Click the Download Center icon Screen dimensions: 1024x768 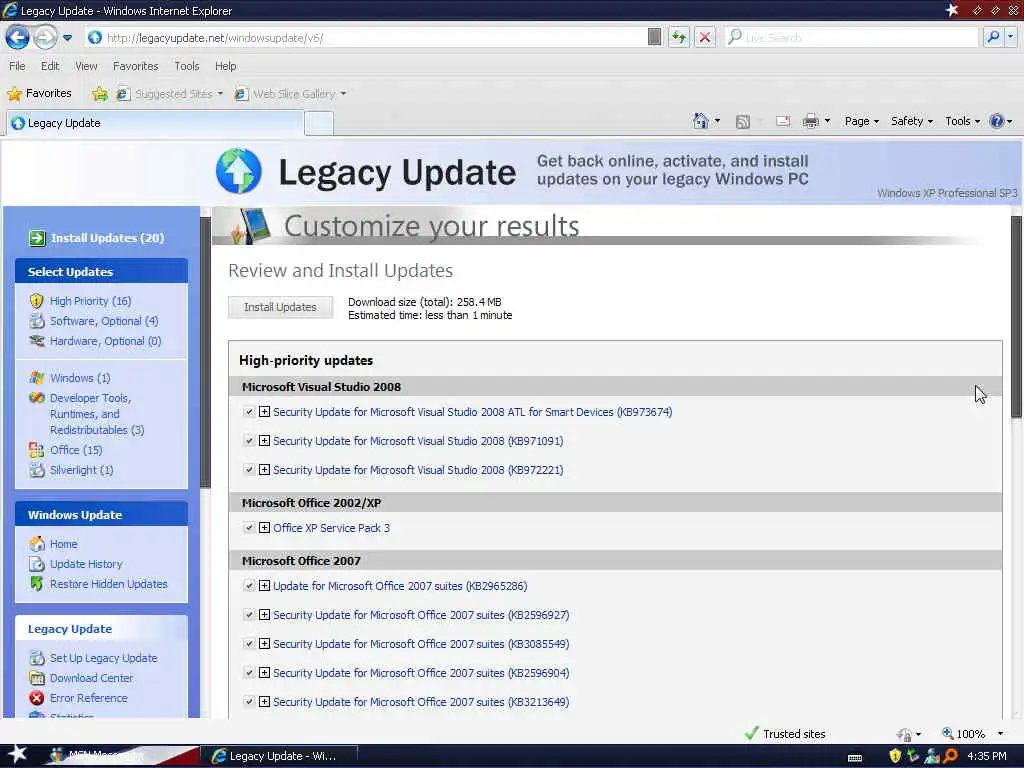tap(37, 678)
